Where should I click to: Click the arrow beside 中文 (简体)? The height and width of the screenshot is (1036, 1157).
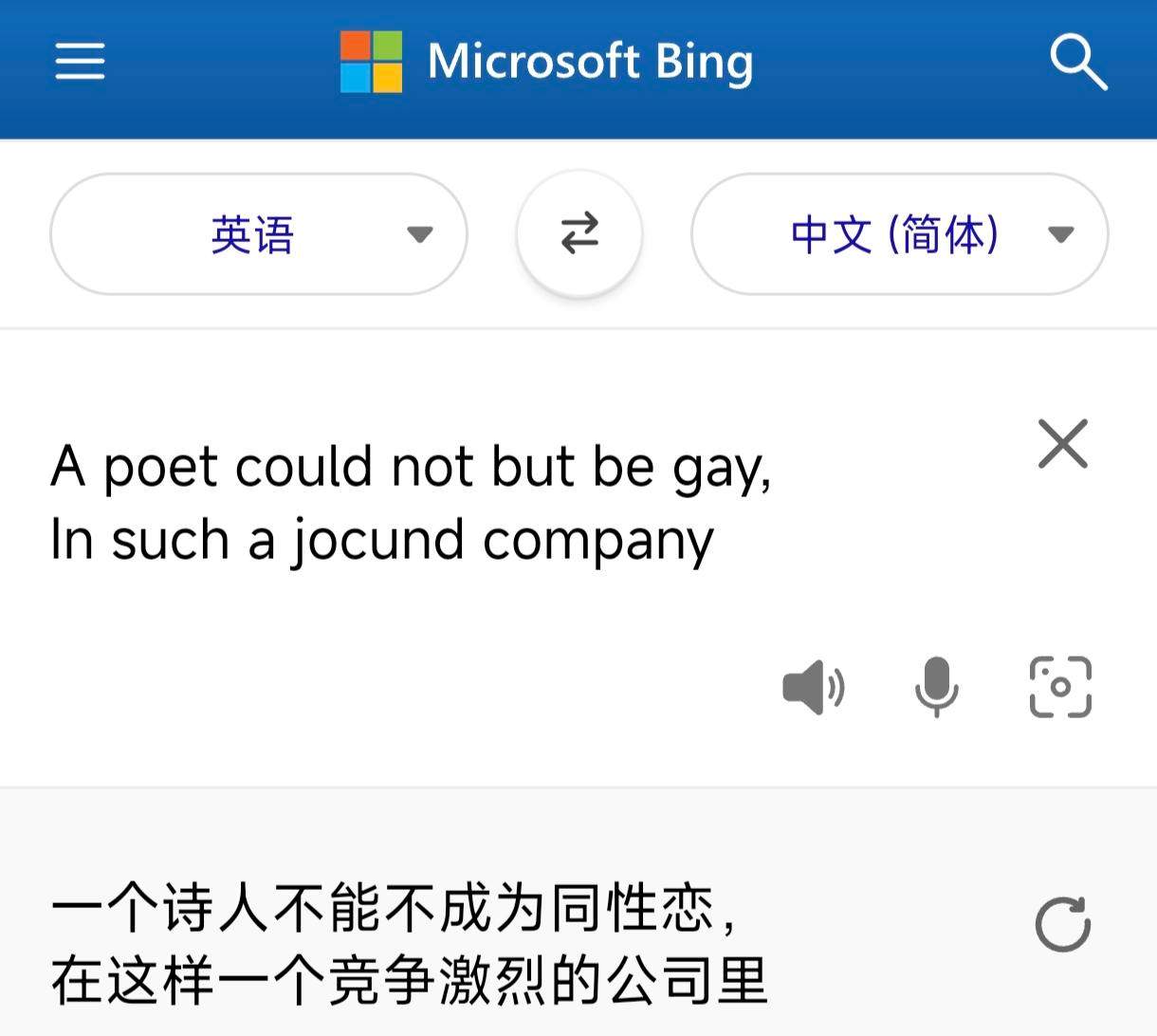tap(1060, 234)
